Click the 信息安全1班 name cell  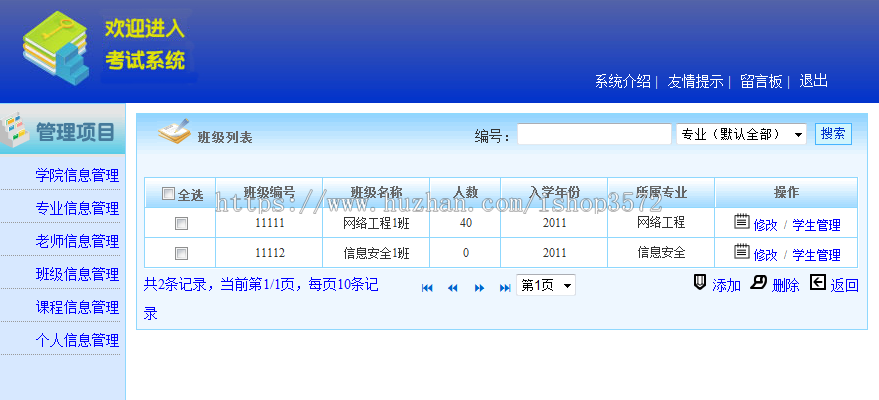[x=376, y=253]
